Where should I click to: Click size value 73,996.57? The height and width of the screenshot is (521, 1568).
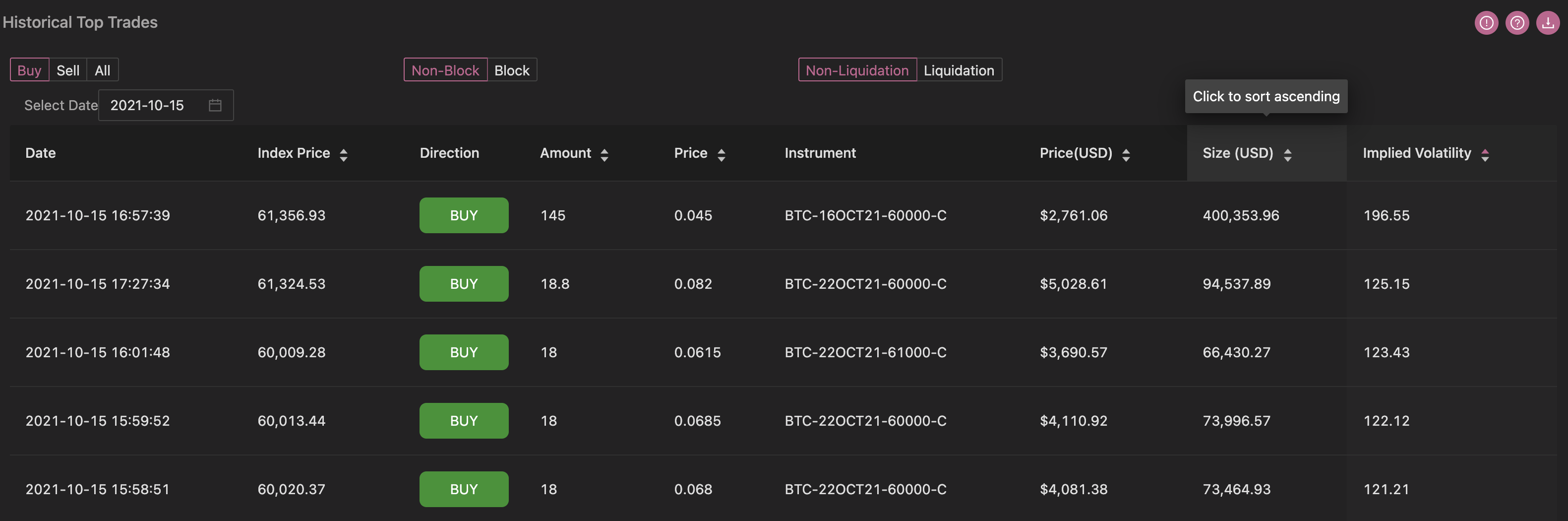[x=1236, y=421]
